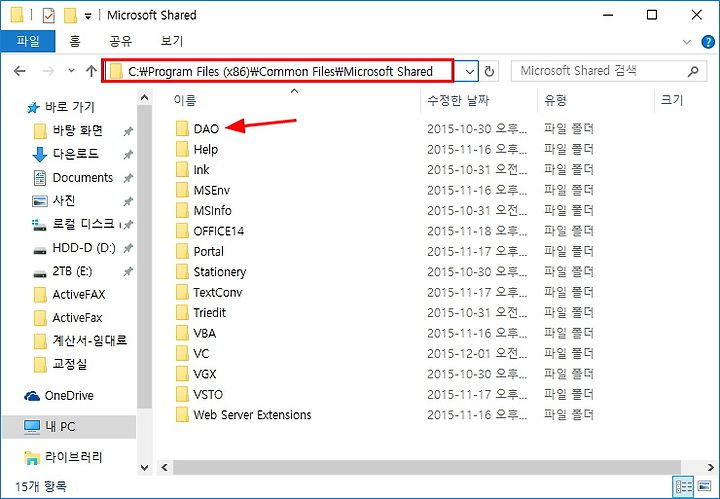Open the ActiveFAX folder in sidebar
The image size is (720, 499).
tap(79, 294)
